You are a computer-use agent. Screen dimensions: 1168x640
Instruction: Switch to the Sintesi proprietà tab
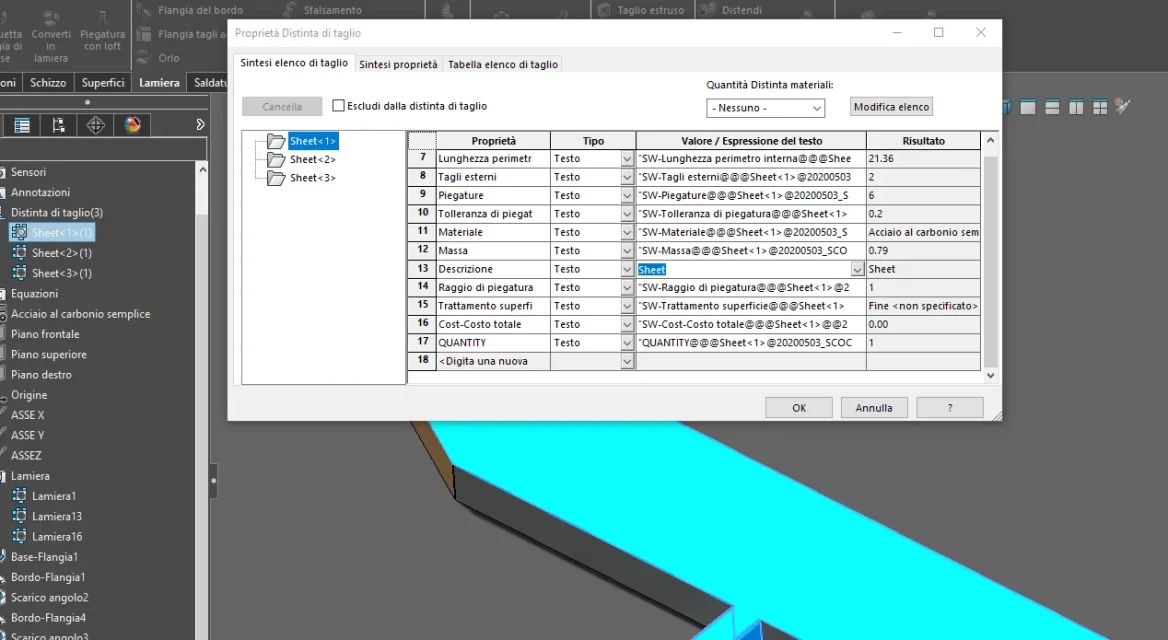click(x=399, y=65)
